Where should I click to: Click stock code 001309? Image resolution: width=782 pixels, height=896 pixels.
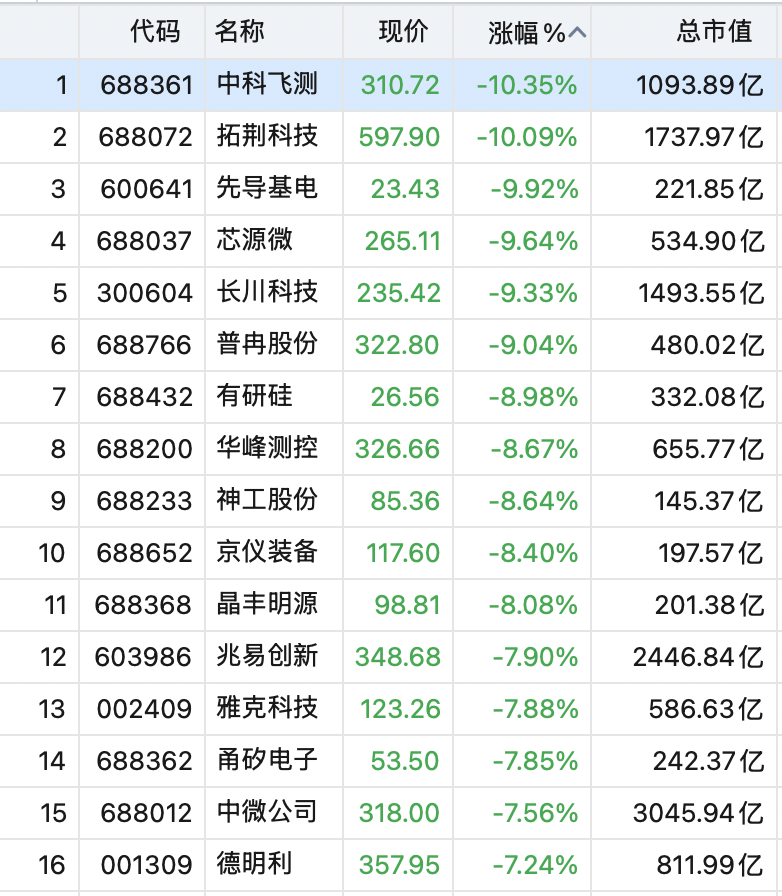[x=146, y=866]
